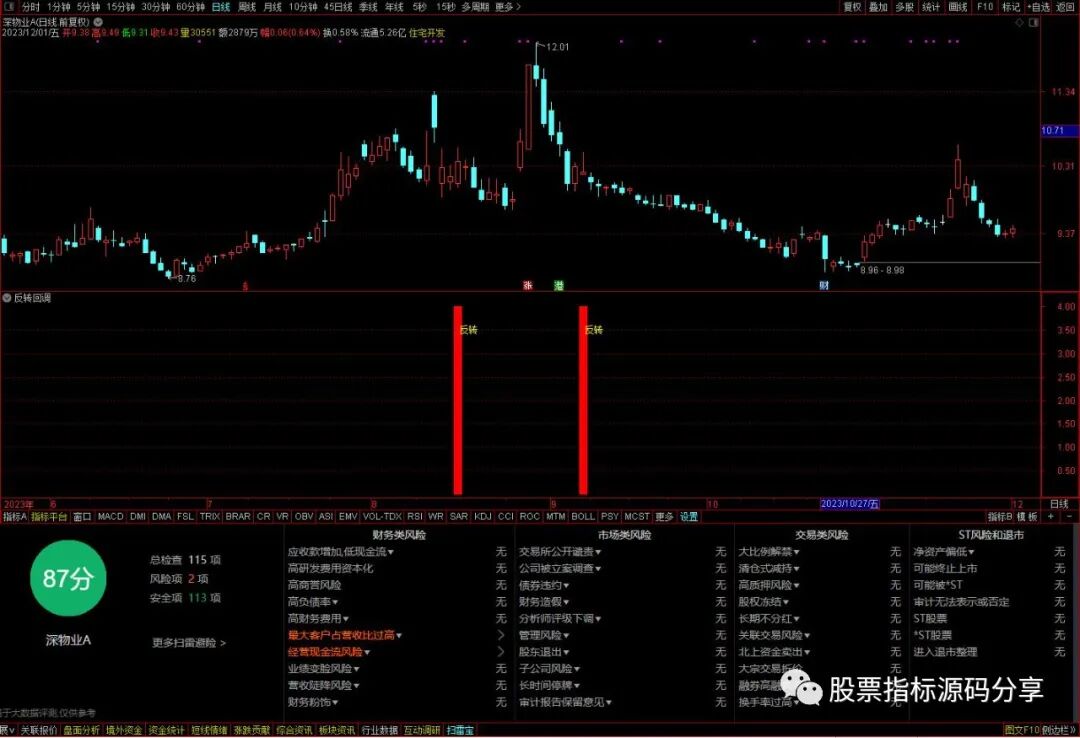Screen dimensions: 1080x738
Task: Expand 应收款增加,低现金流 dropdown
Action: pyautogui.click(x=340, y=552)
